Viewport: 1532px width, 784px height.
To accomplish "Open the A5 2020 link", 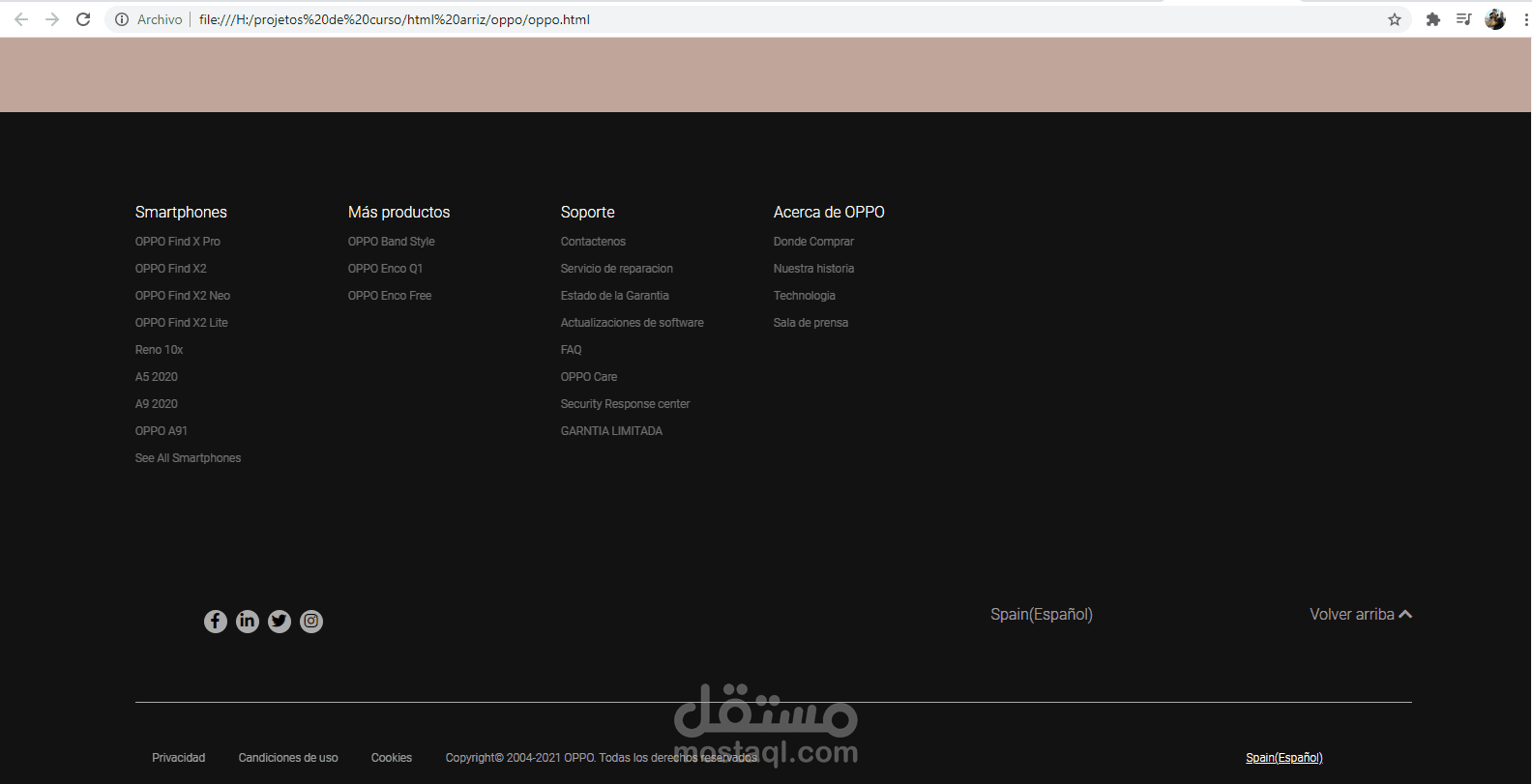I will tap(157, 377).
